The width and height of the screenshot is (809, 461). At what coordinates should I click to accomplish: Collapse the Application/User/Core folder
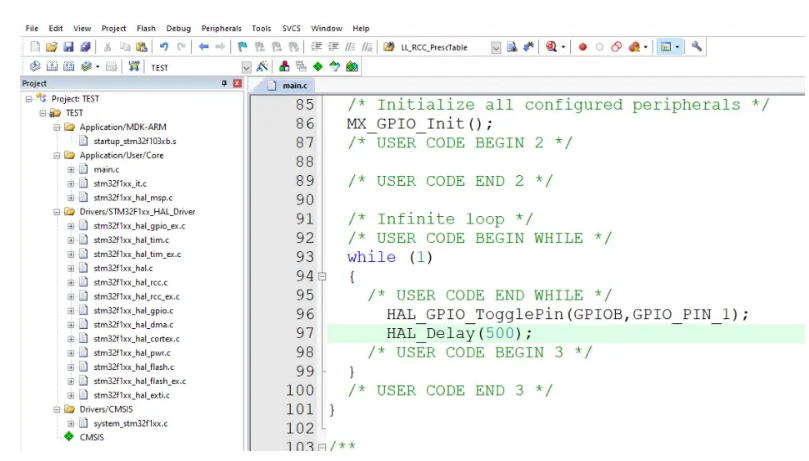57,155
